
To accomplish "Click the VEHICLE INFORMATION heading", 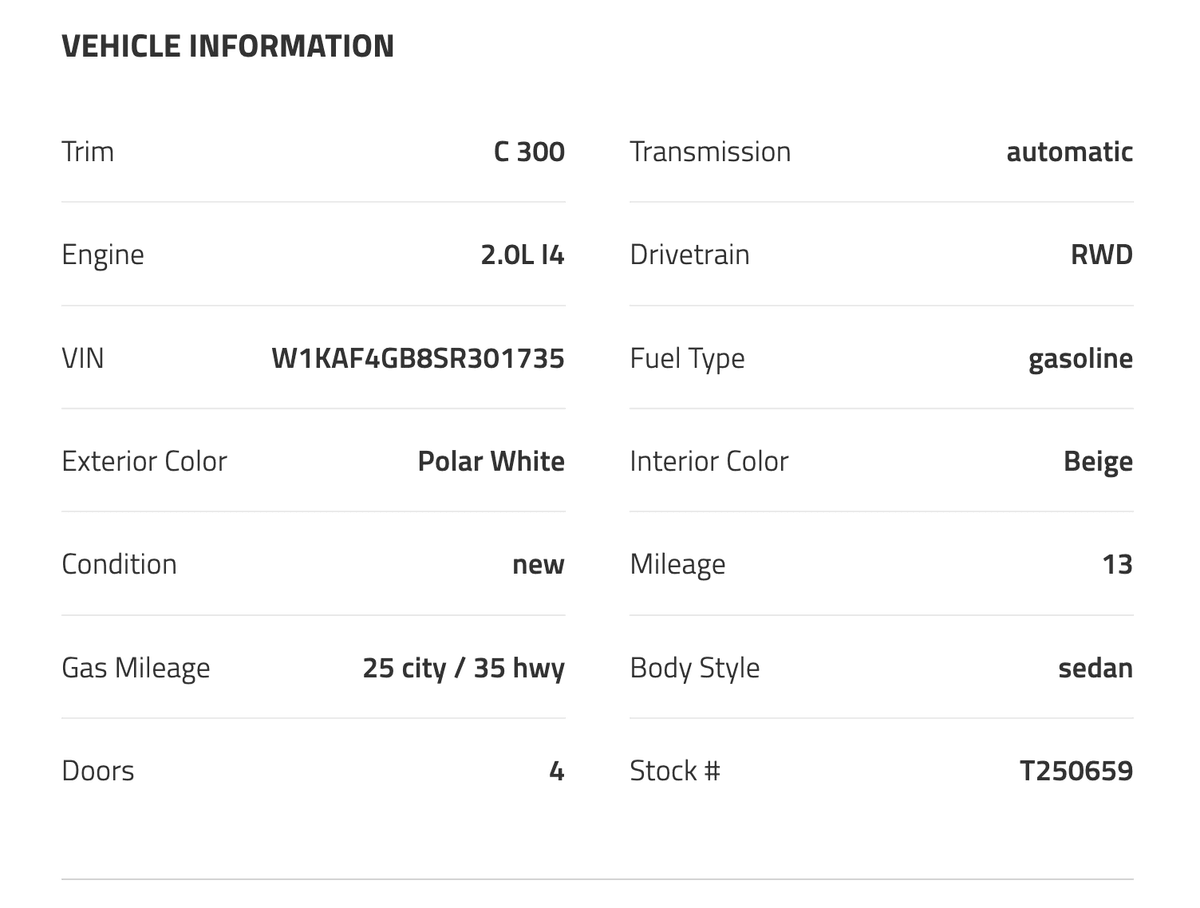I will coord(228,46).
